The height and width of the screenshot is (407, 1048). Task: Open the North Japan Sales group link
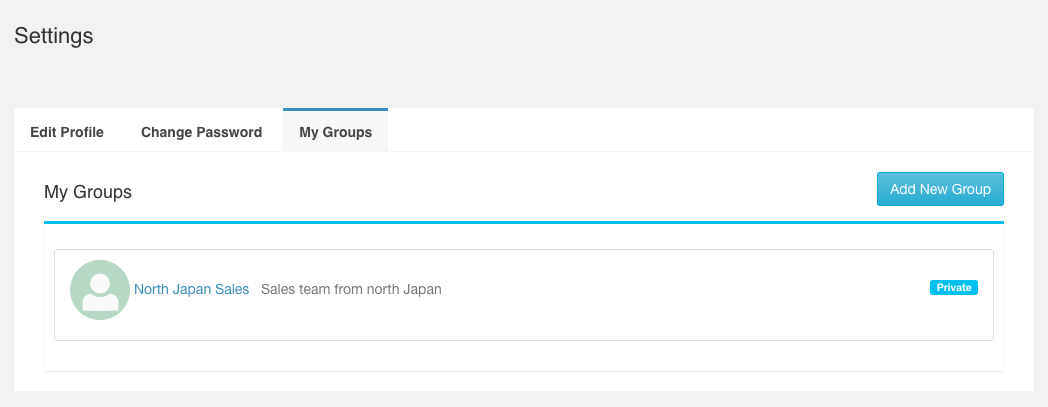(x=191, y=290)
